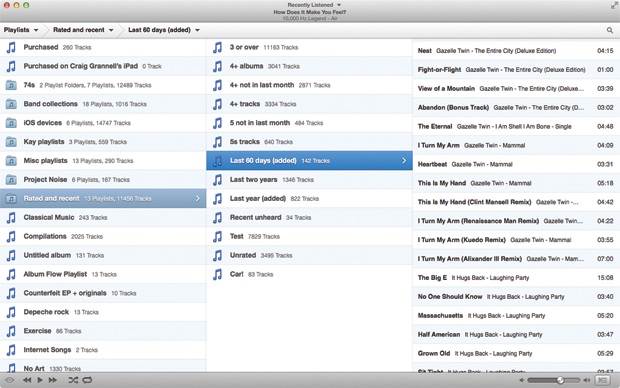Click the Band collections folder icon

click(x=11, y=104)
